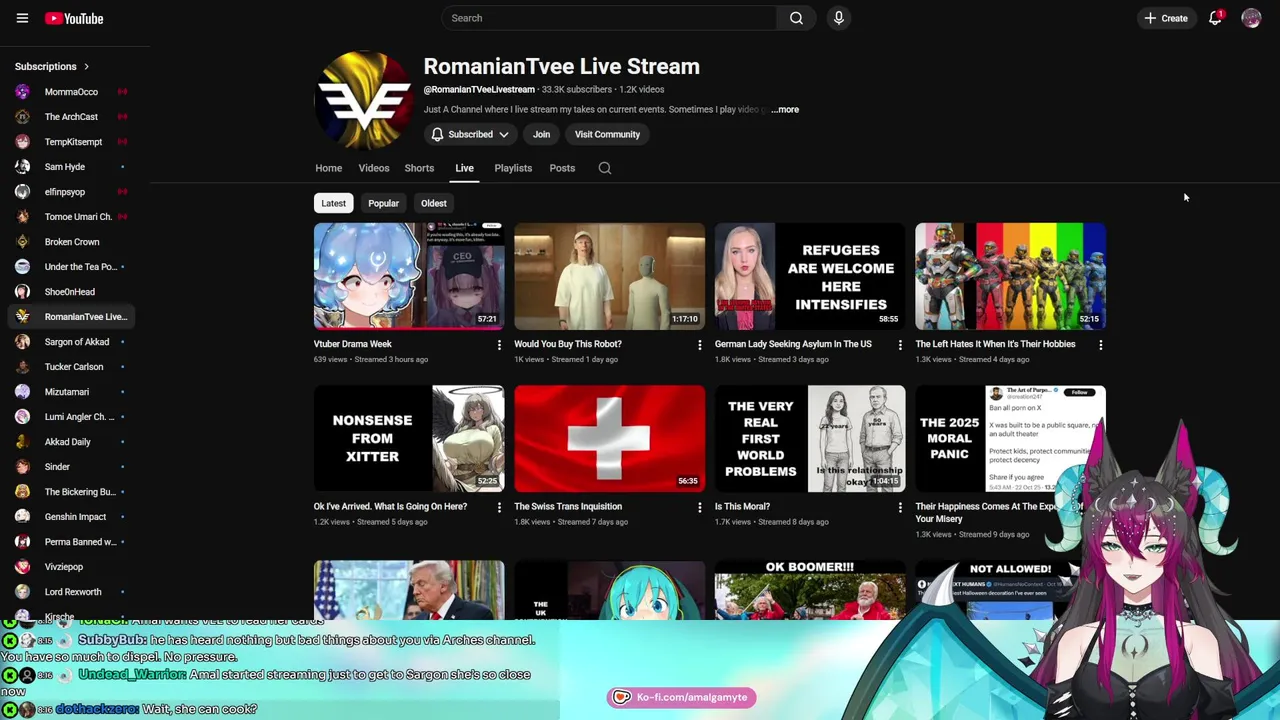Open the notifications bell
Screen dimensions: 1280x720
click(1215, 18)
